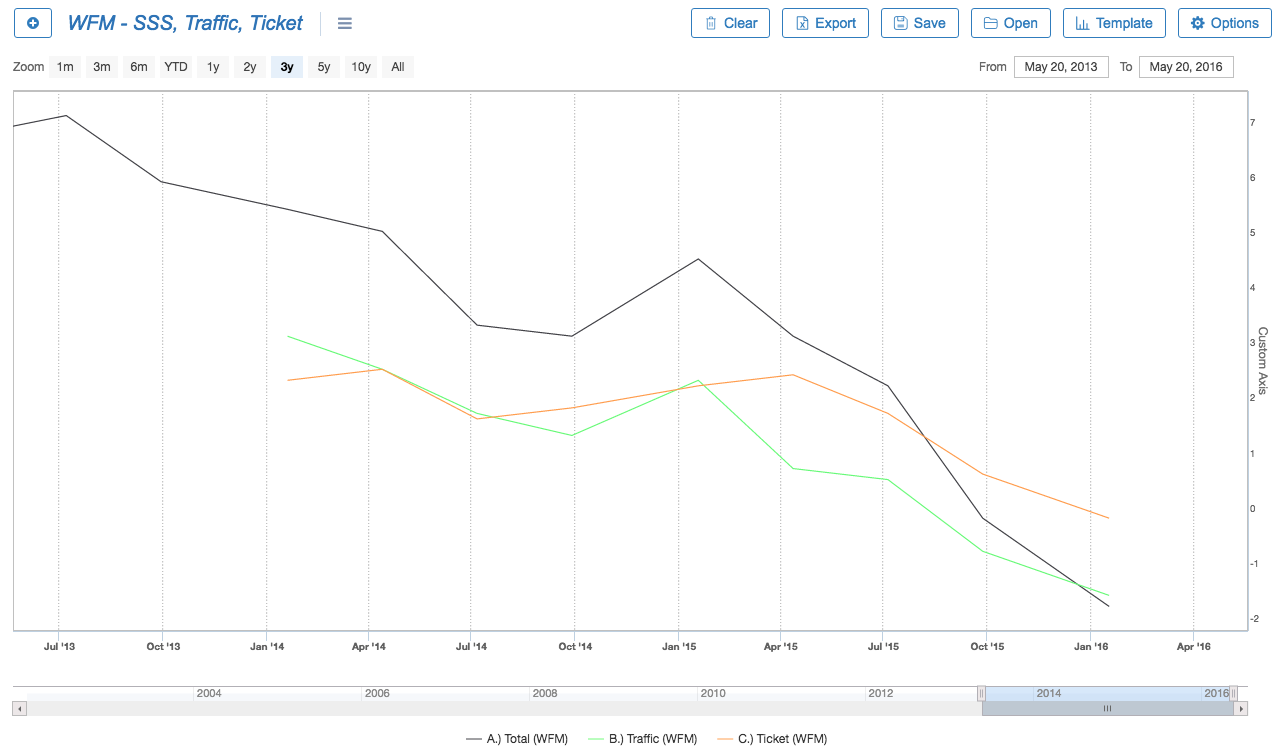
Task: Set zoom range to 5y
Action: [x=324, y=67]
